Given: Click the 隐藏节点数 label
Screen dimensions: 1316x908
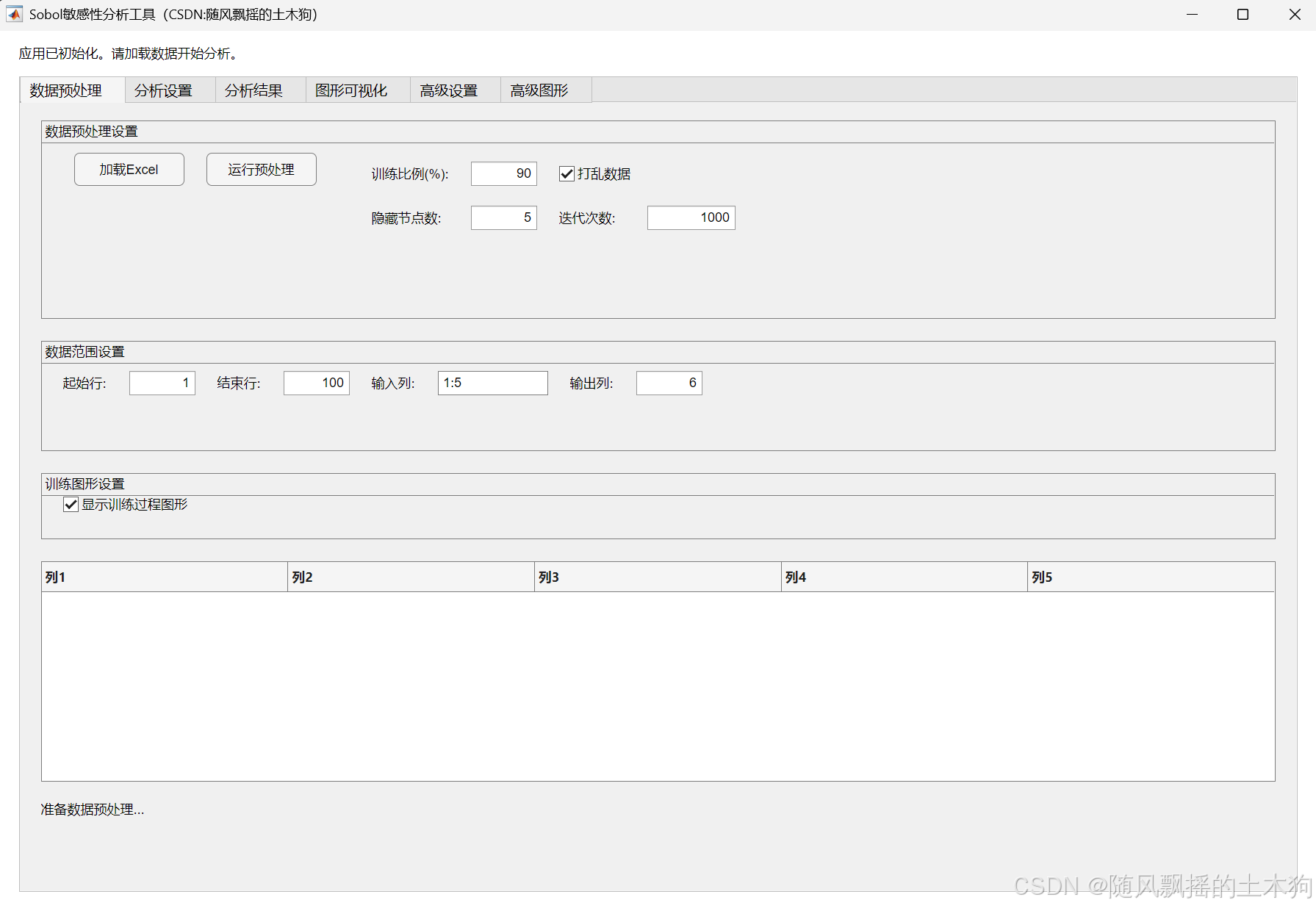Looking at the screenshot, I should coord(406,218).
